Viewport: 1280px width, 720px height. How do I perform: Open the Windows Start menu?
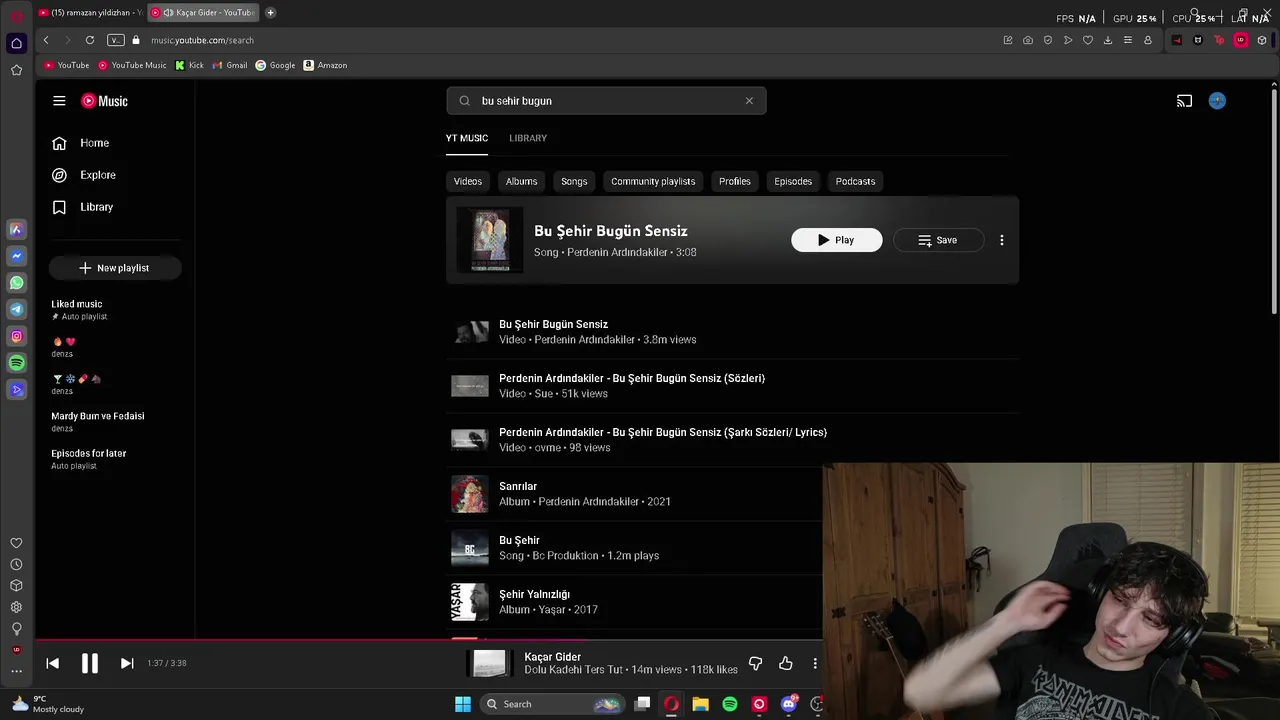[463, 704]
